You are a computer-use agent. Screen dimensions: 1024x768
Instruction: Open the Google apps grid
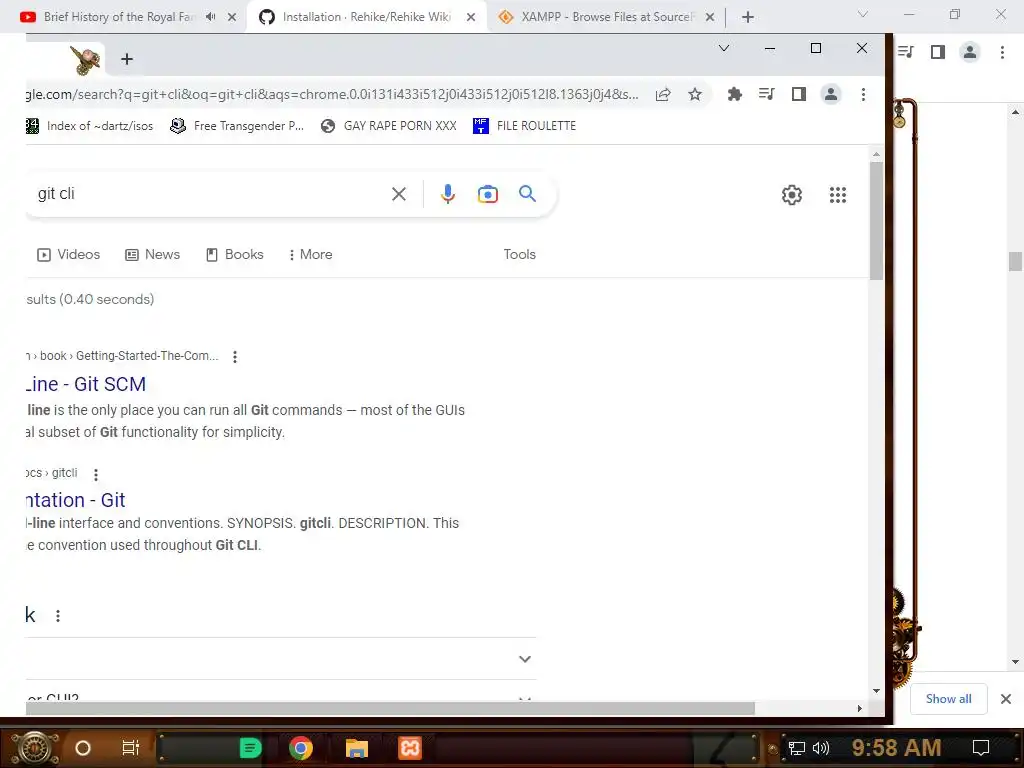[837, 195]
